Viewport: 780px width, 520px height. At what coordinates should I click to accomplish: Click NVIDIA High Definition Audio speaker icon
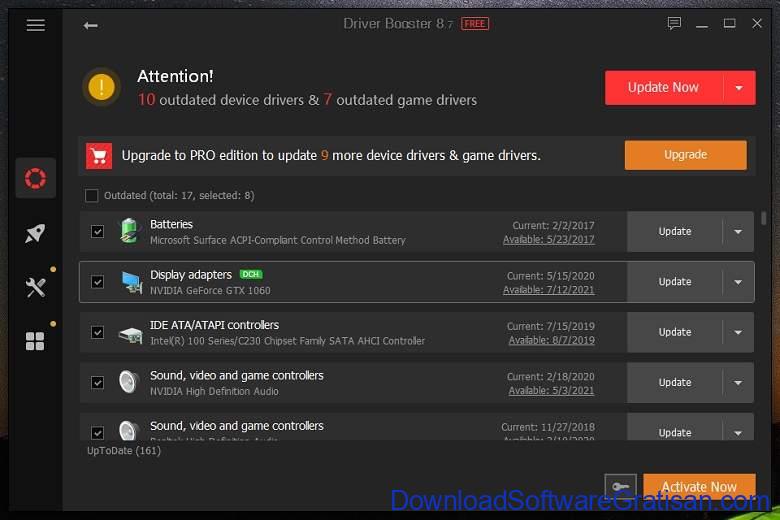click(129, 382)
